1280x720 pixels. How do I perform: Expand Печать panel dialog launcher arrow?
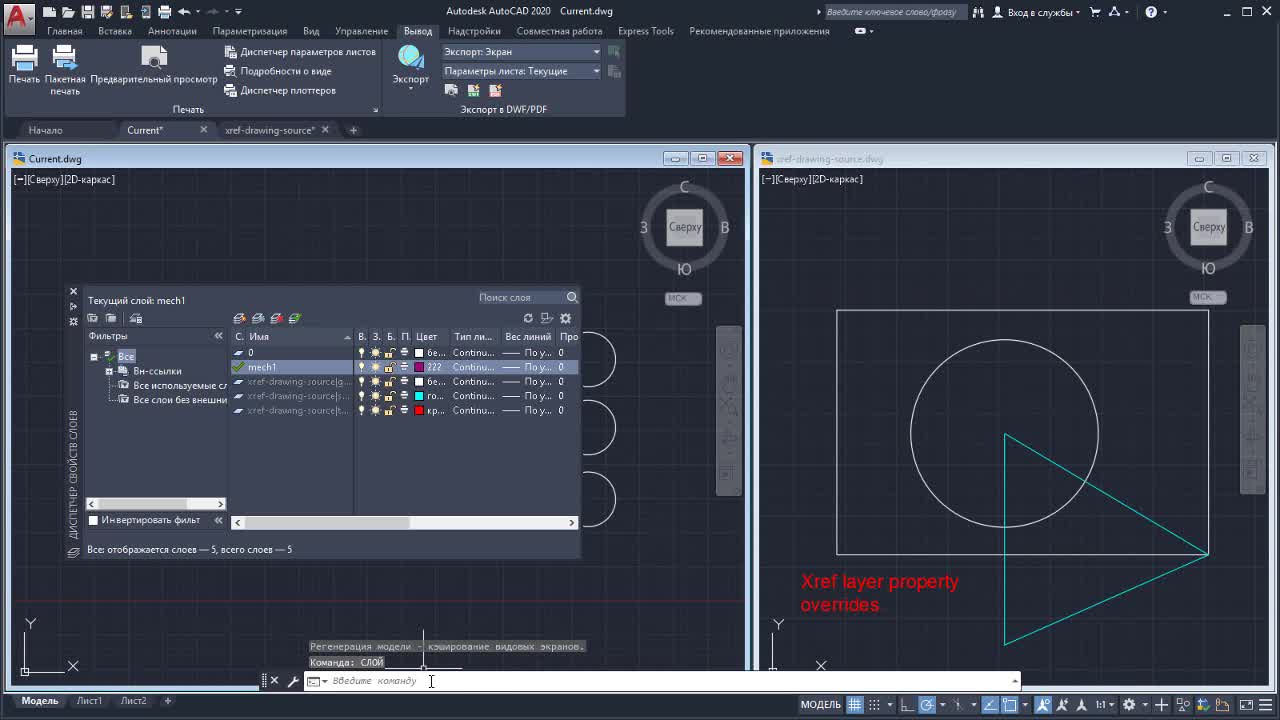[x=376, y=110]
